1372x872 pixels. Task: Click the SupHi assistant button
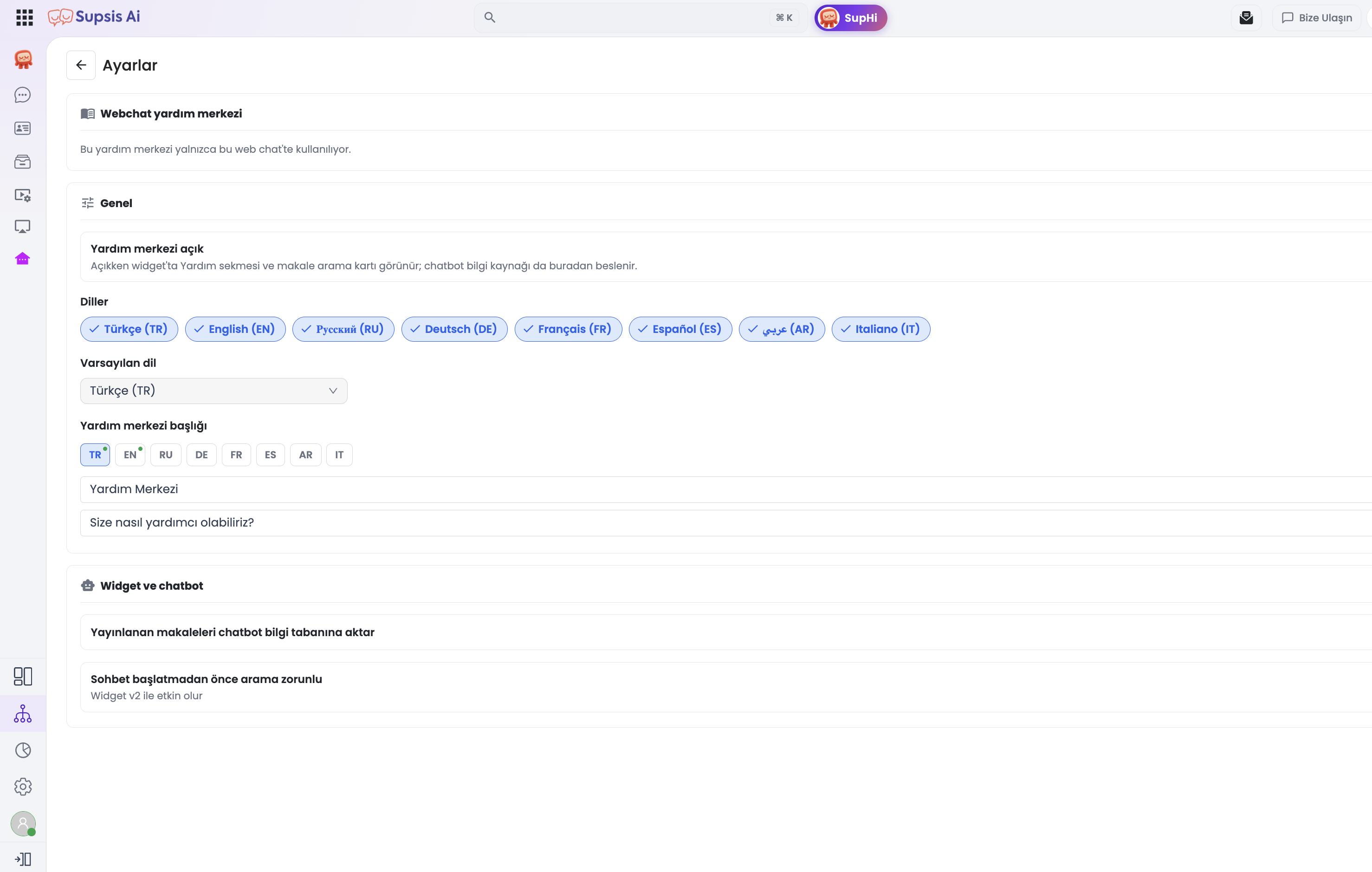(x=851, y=18)
